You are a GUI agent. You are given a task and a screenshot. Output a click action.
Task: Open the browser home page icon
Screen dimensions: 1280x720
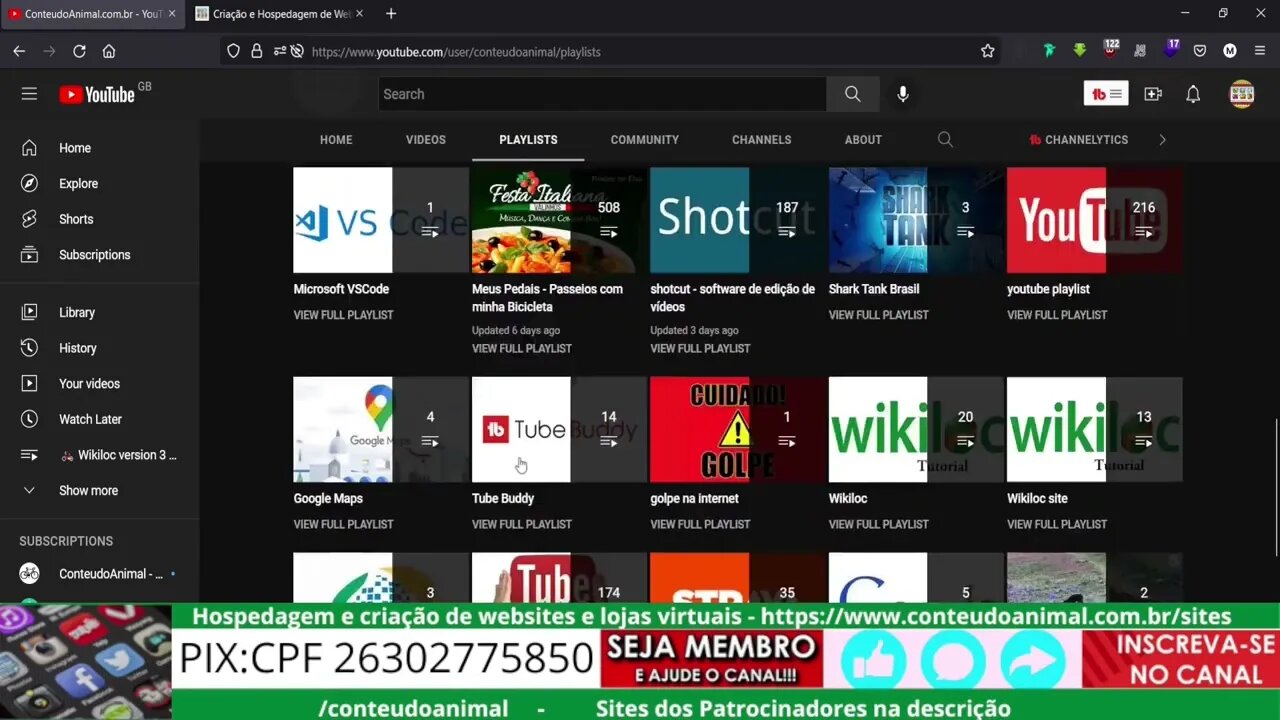(109, 51)
